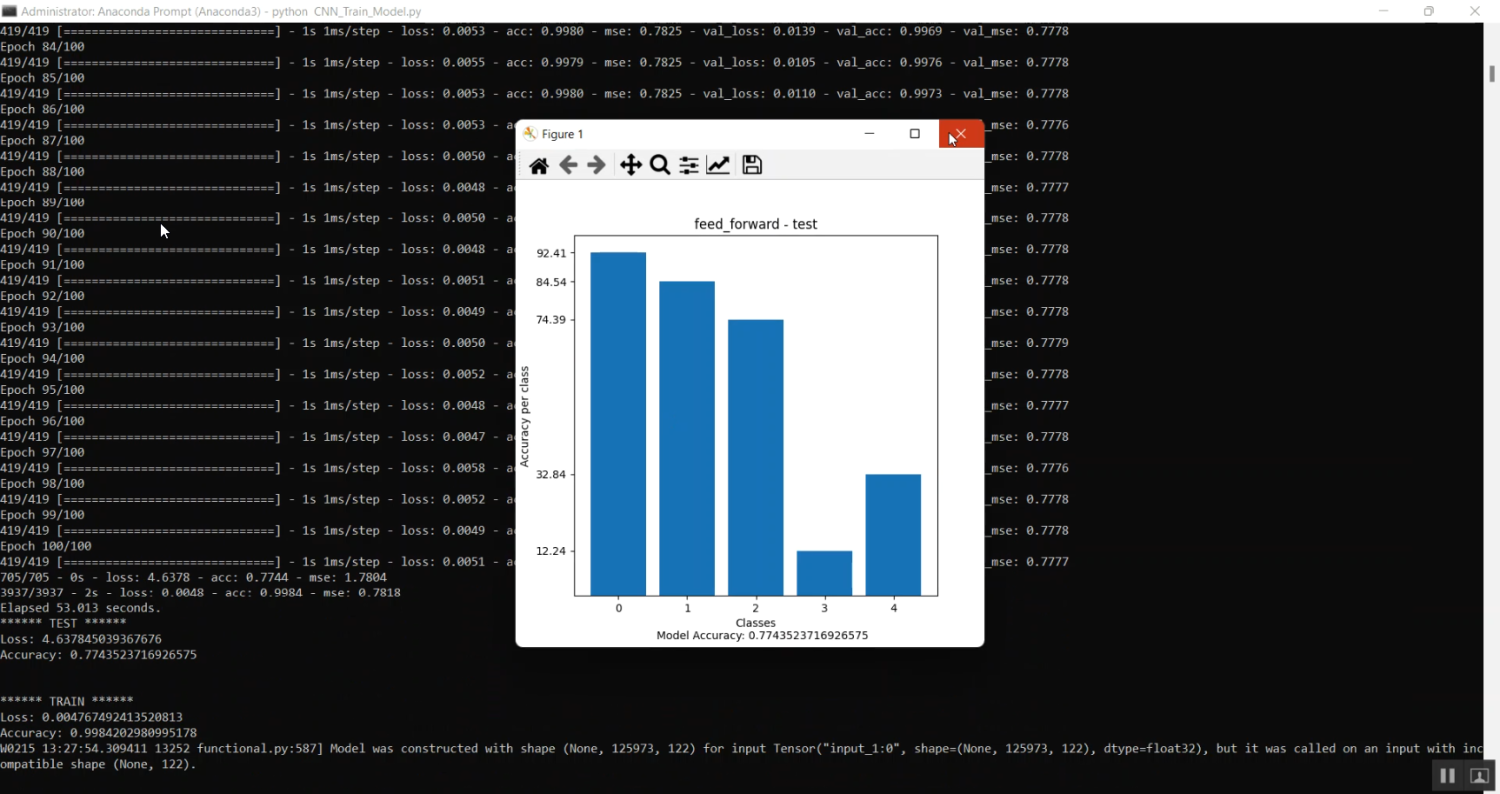Open the edit axis and curve parameters tool
Image resolution: width=1500 pixels, height=794 pixels.
coord(718,166)
